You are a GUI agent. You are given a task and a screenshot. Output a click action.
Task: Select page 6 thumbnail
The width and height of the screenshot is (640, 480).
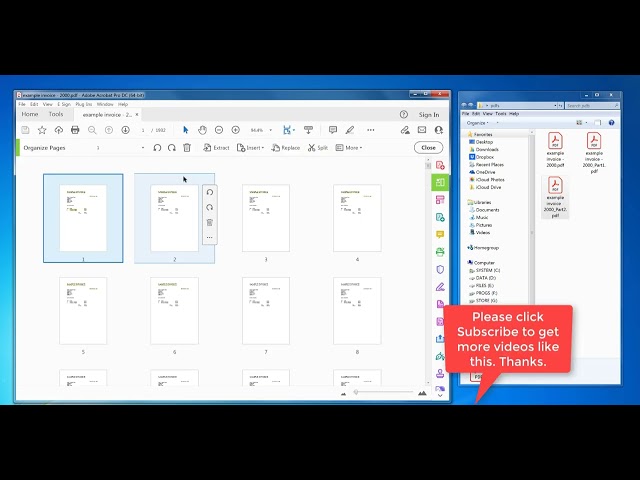(174, 311)
